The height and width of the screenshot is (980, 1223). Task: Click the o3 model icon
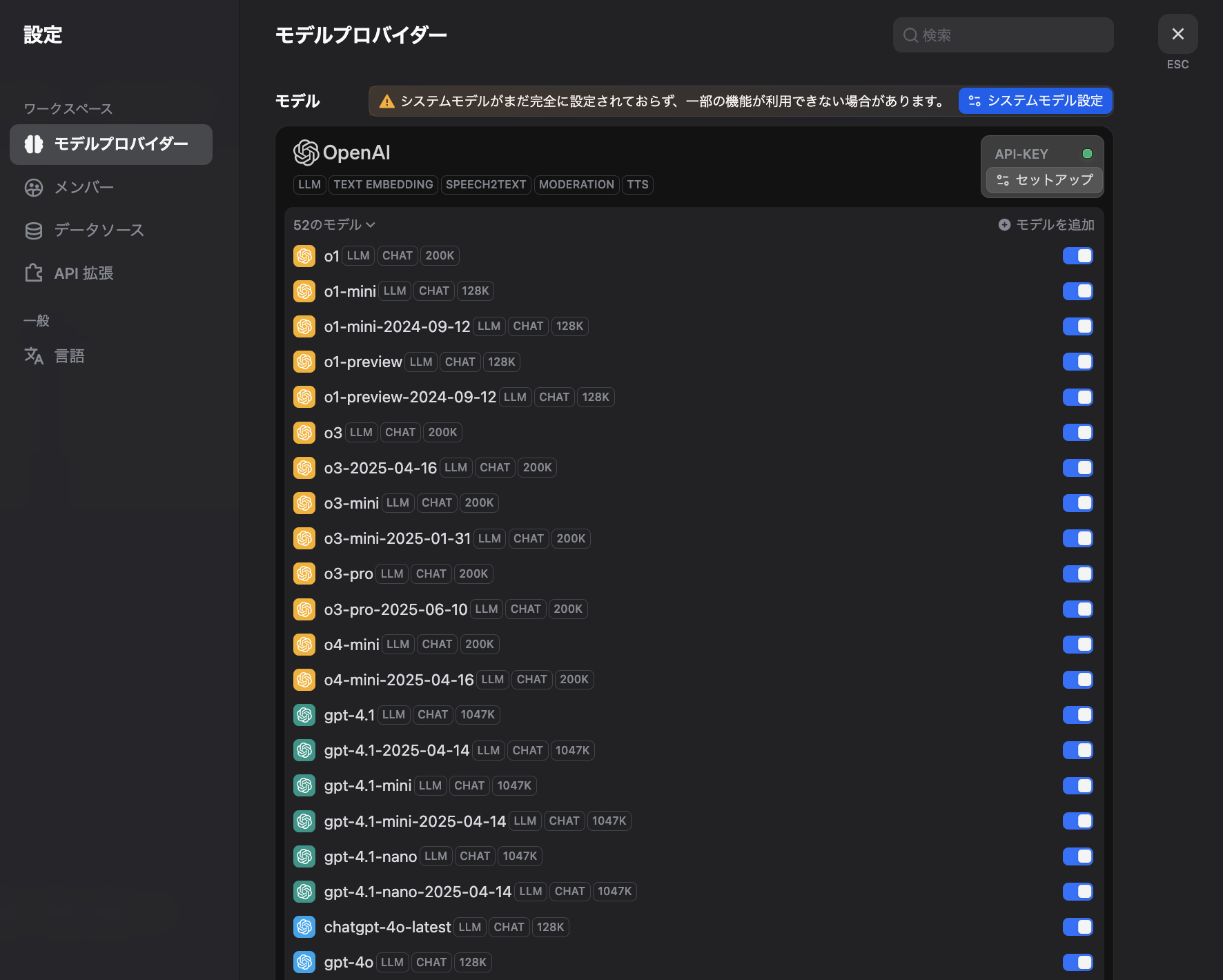coord(304,433)
